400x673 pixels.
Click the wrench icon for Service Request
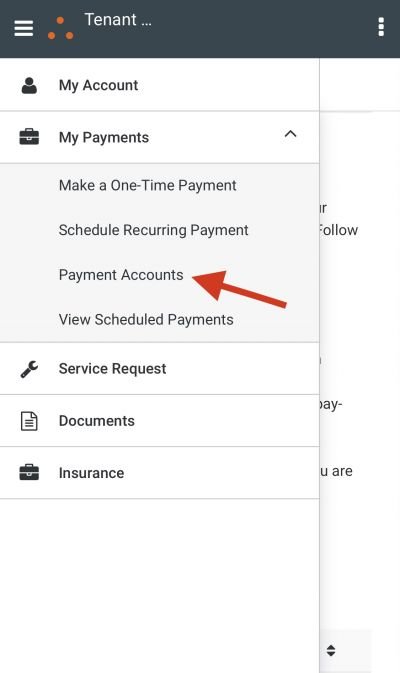(29, 369)
